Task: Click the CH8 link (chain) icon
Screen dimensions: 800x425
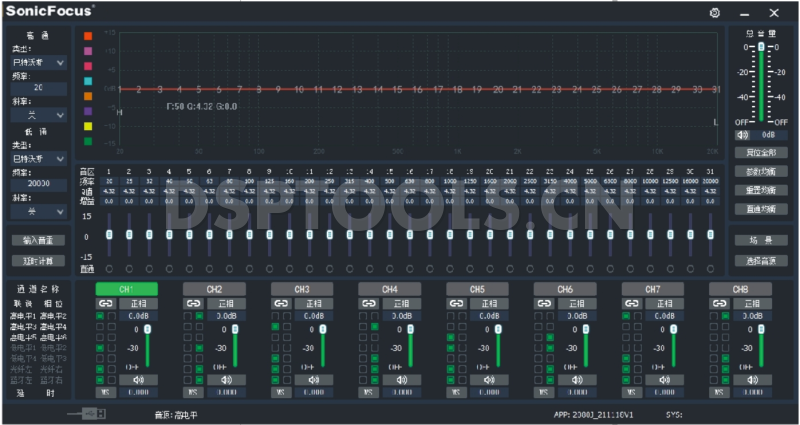Action: coord(719,304)
